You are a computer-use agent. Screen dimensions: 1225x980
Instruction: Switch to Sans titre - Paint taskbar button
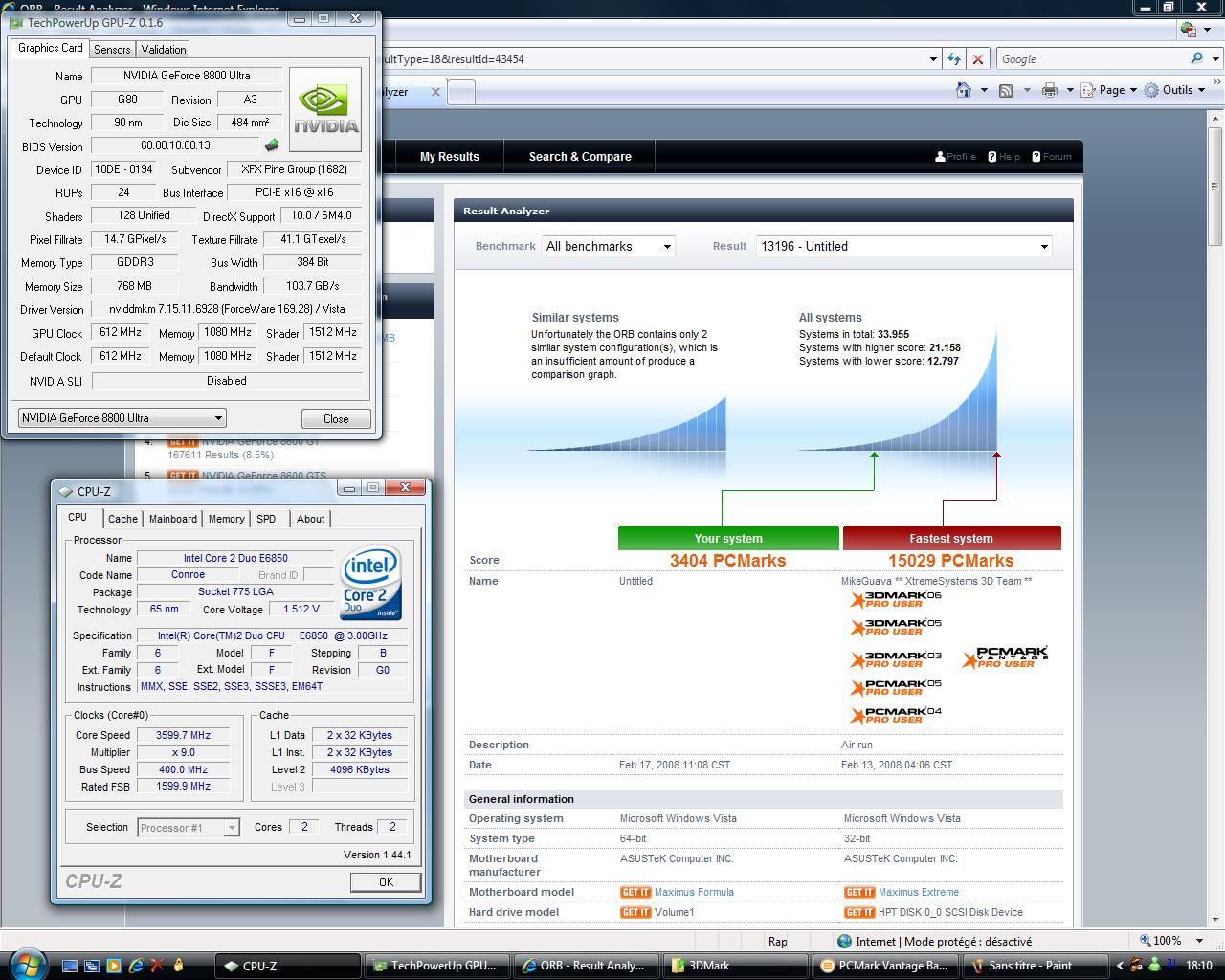tap(1036, 966)
